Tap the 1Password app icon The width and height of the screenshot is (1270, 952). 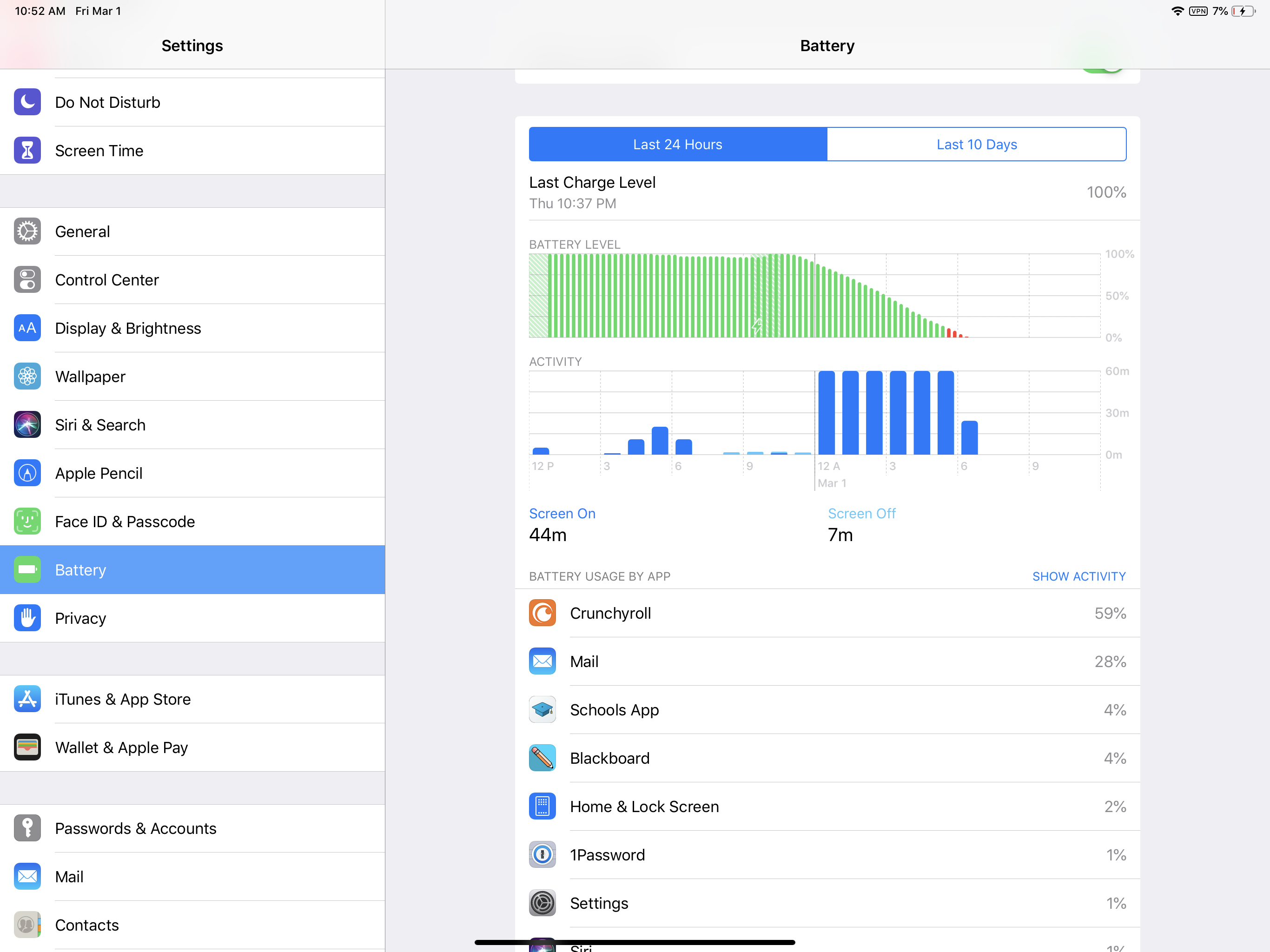click(542, 854)
